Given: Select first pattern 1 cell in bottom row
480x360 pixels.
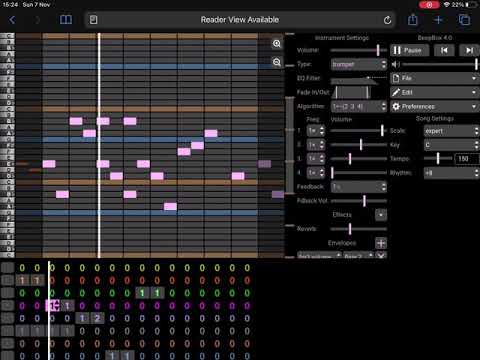Looking at the screenshot, I should (112, 356).
